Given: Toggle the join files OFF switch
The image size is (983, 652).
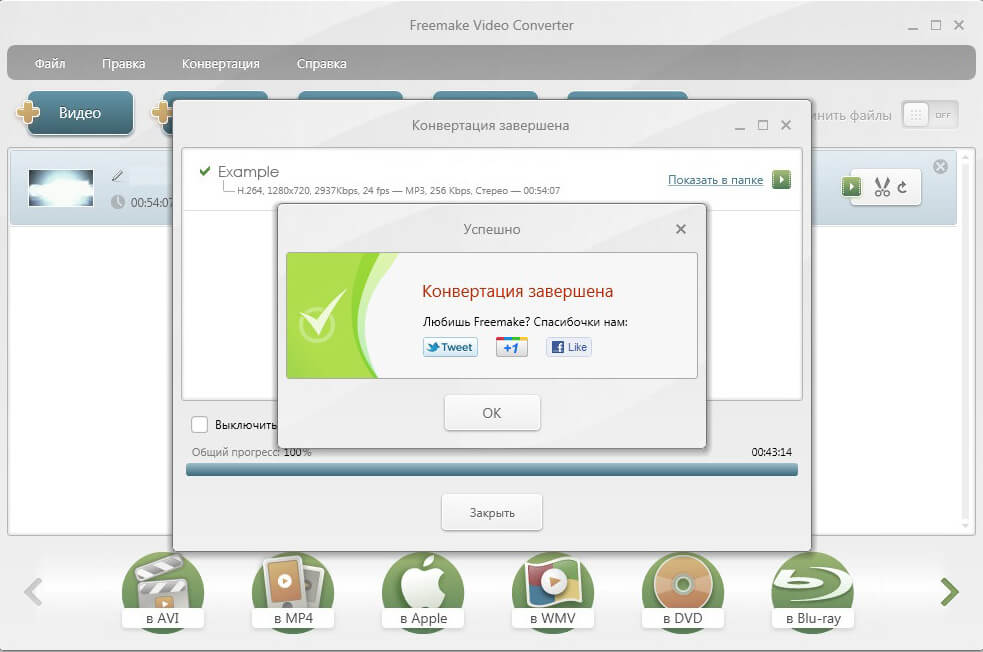Looking at the screenshot, I should [930, 115].
